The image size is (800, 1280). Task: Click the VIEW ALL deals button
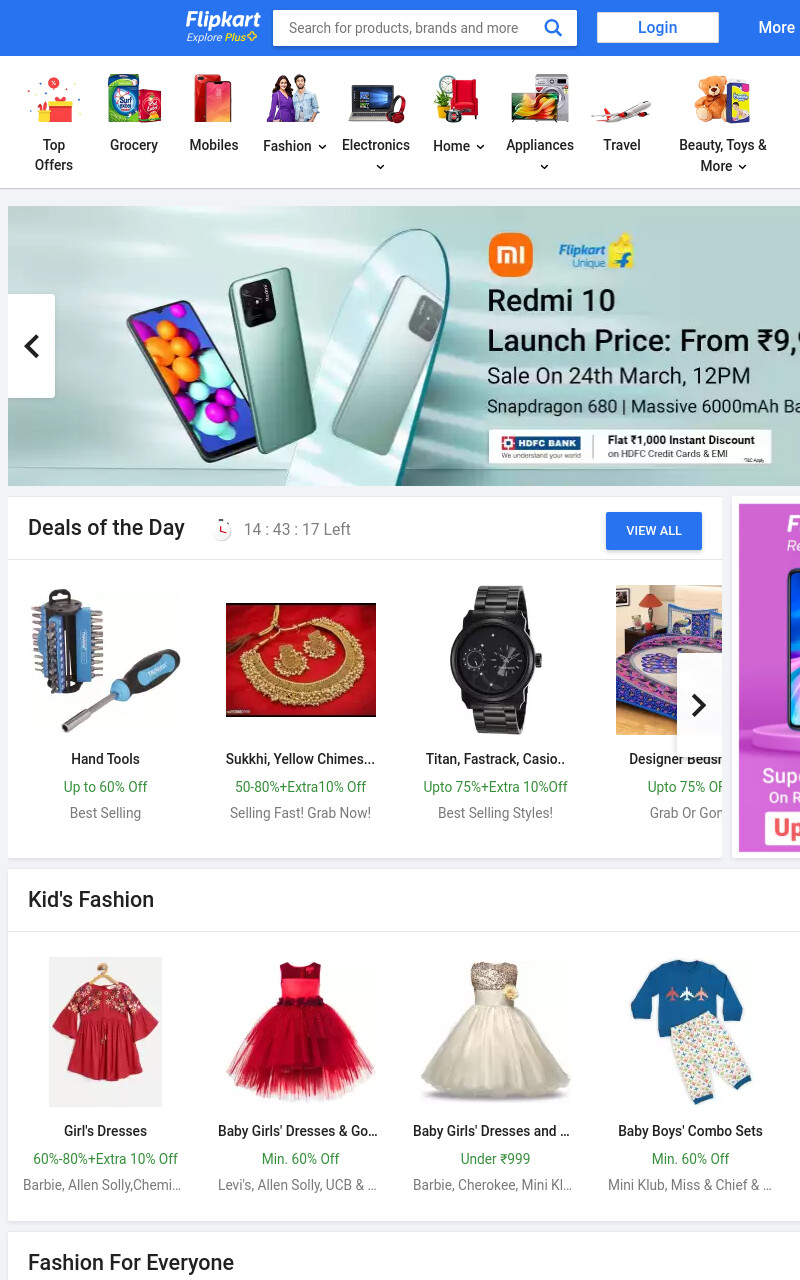pyautogui.click(x=654, y=531)
